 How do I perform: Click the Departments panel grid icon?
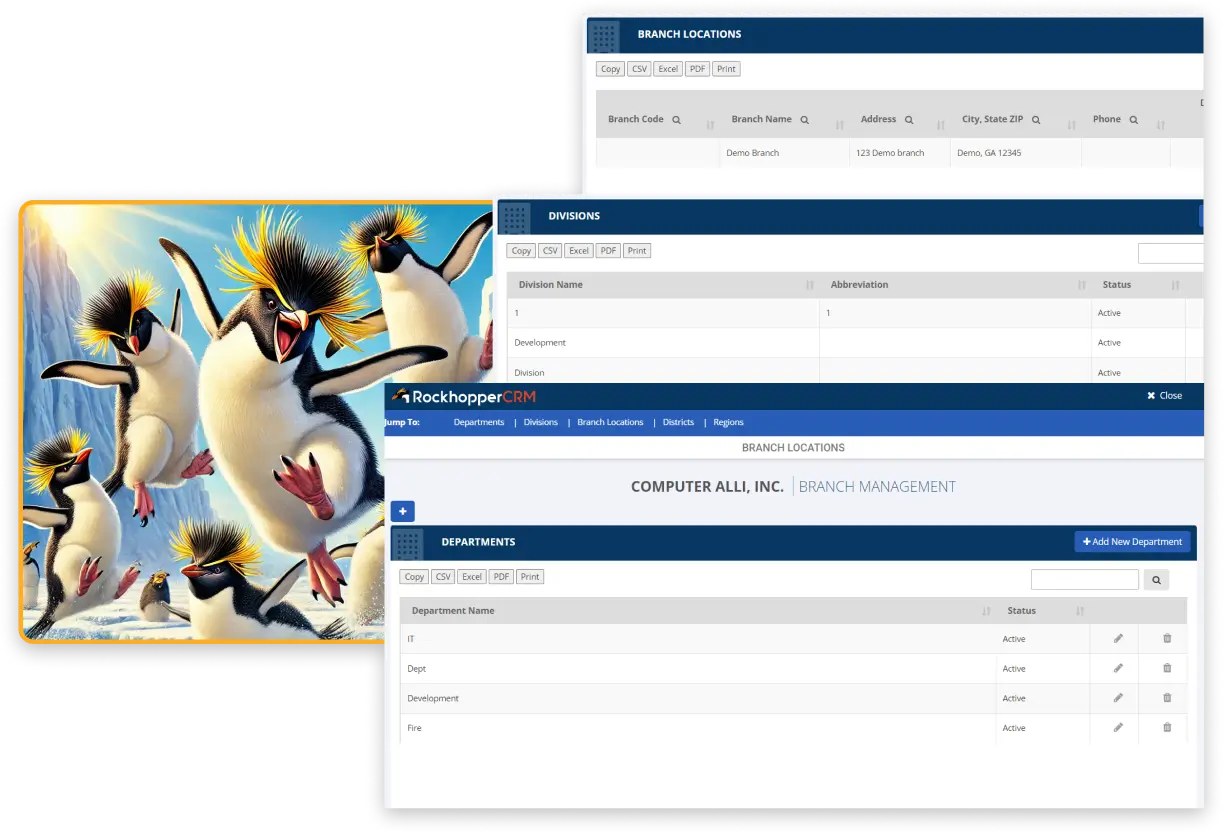click(407, 543)
